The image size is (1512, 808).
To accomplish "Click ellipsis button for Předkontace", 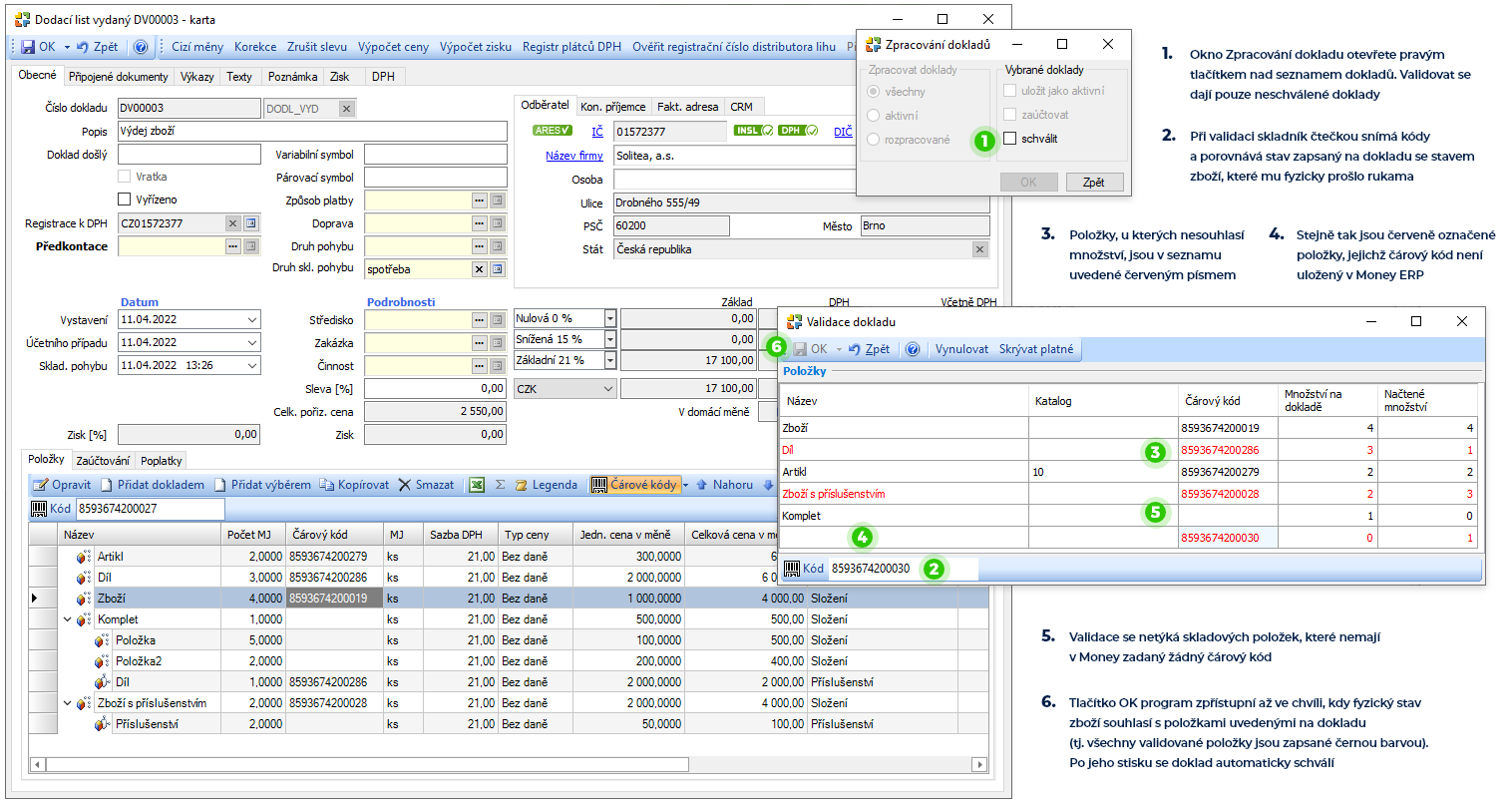I will (232, 246).
